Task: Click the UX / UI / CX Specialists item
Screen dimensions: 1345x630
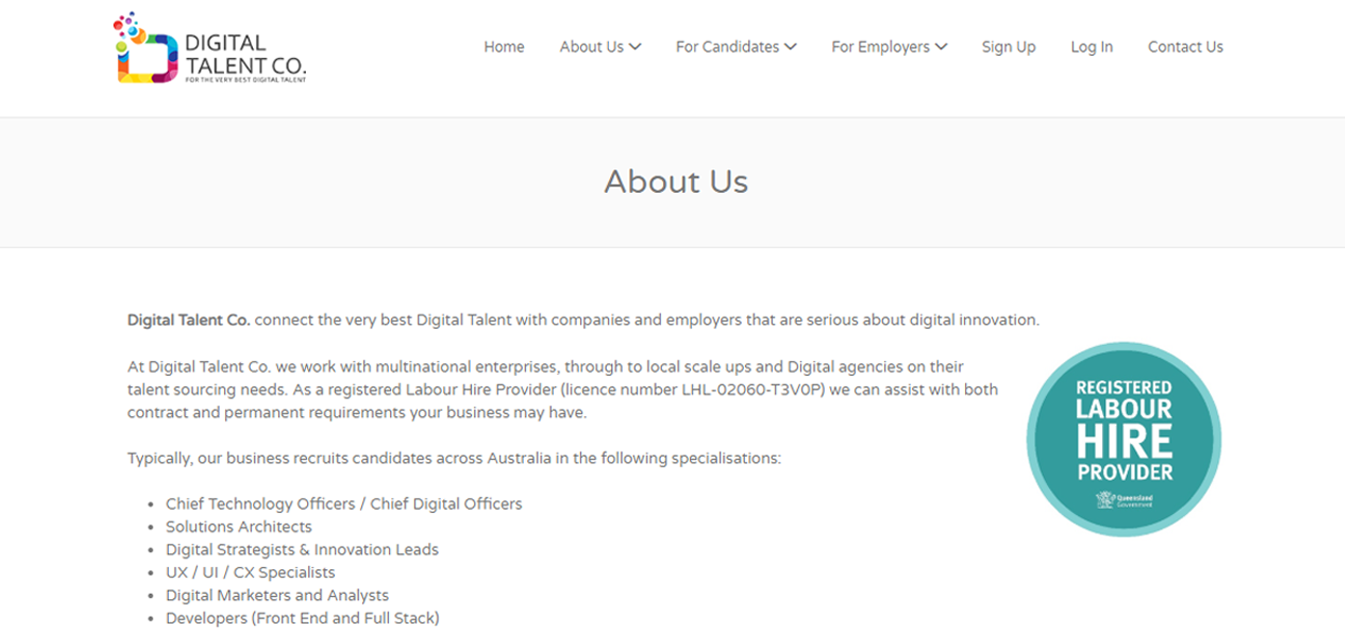Action: click(251, 573)
